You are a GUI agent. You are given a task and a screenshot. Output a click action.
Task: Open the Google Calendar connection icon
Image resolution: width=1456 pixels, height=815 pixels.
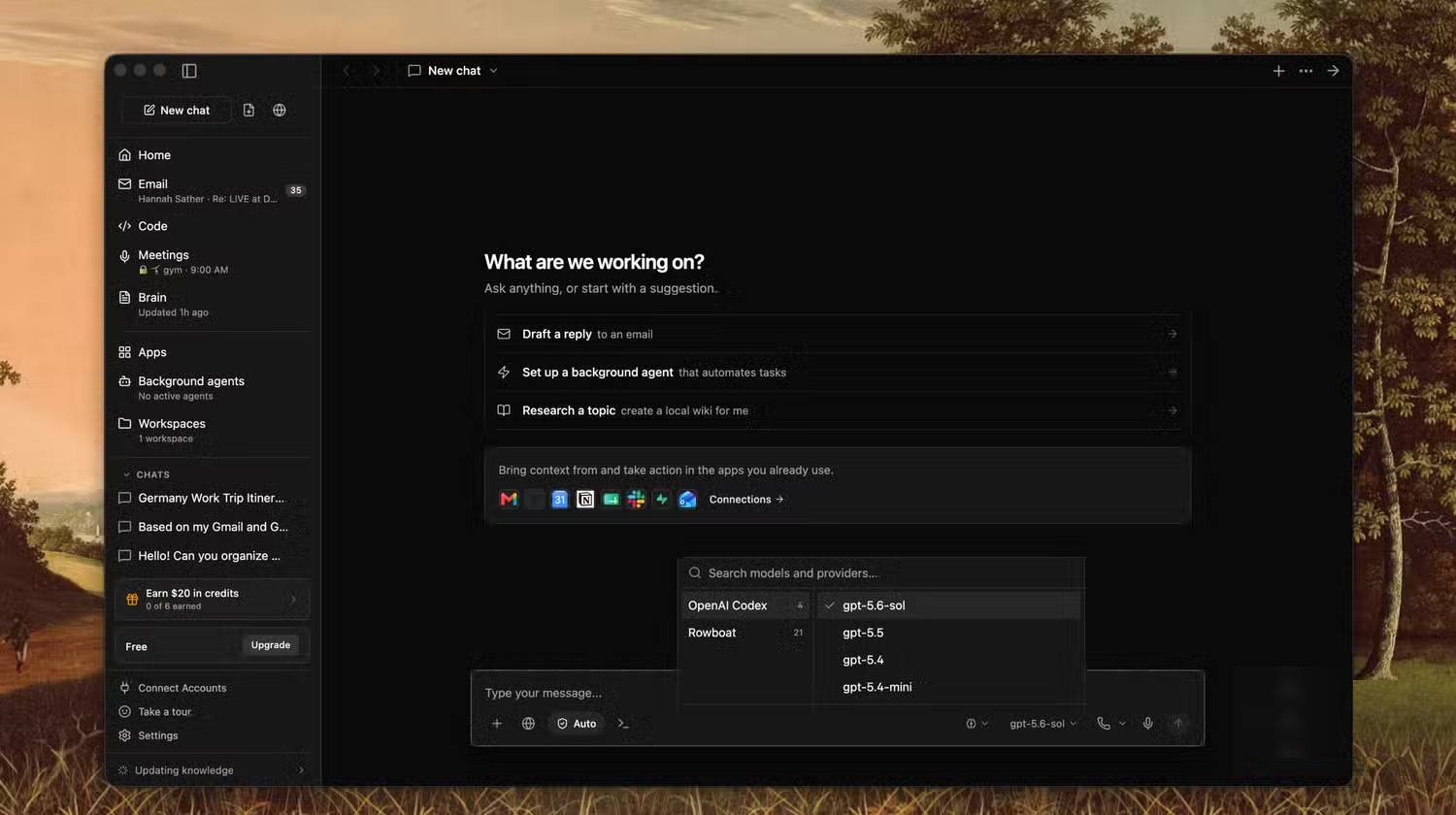coord(559,500)
